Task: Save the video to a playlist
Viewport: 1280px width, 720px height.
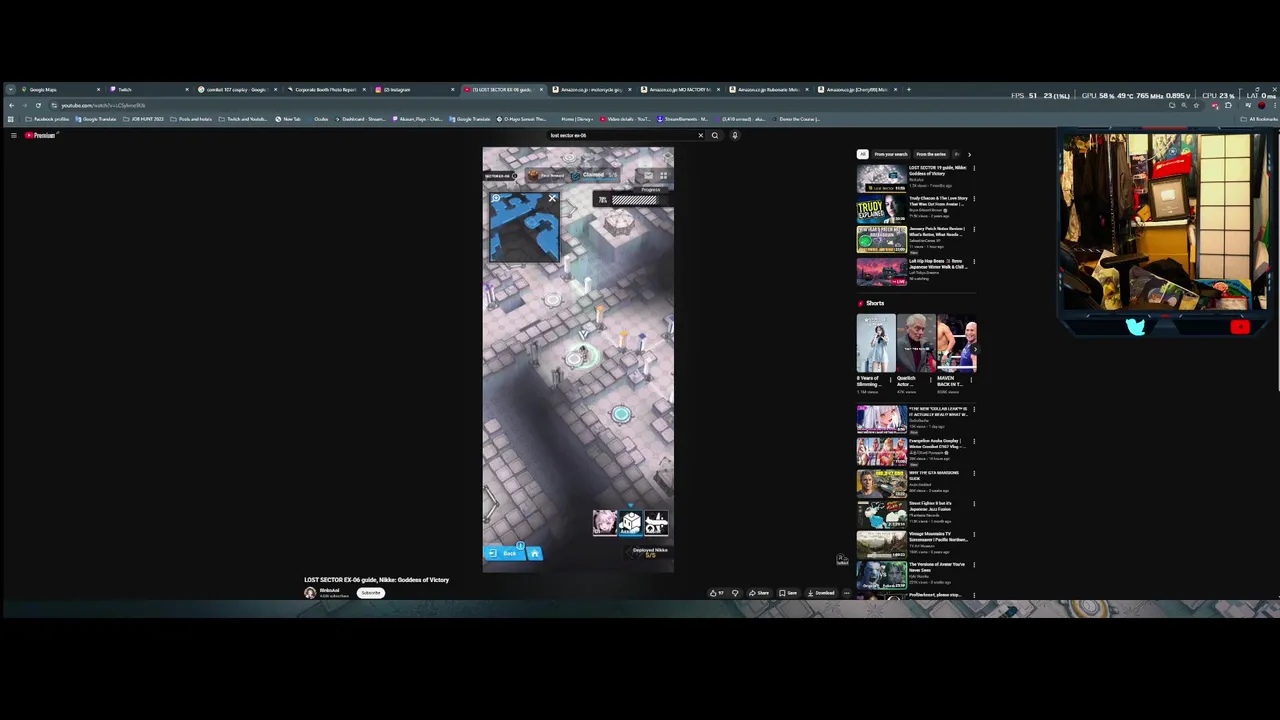Action: [x=788, y=593]
